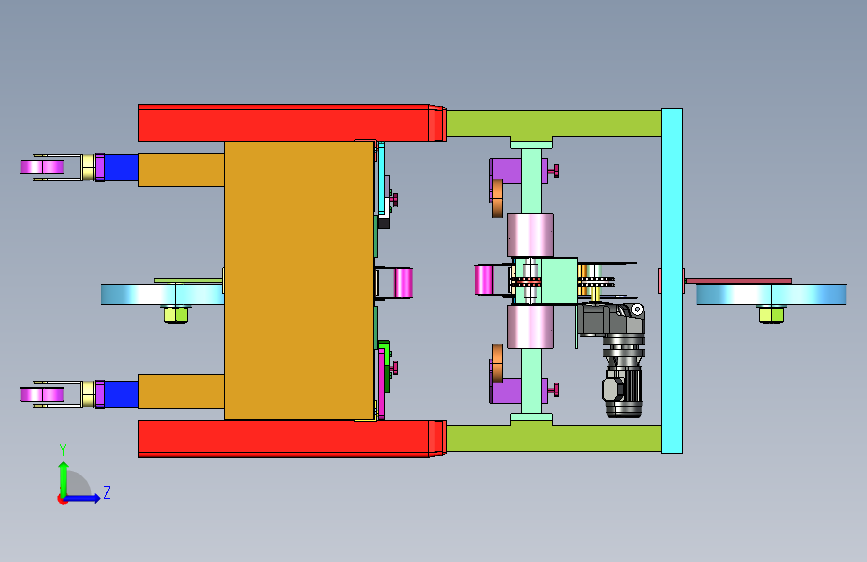The width and height of the screenshot is (867, 562).
Task: Pick the cyan vertical end plate
Action: click(x=672, y=281)
